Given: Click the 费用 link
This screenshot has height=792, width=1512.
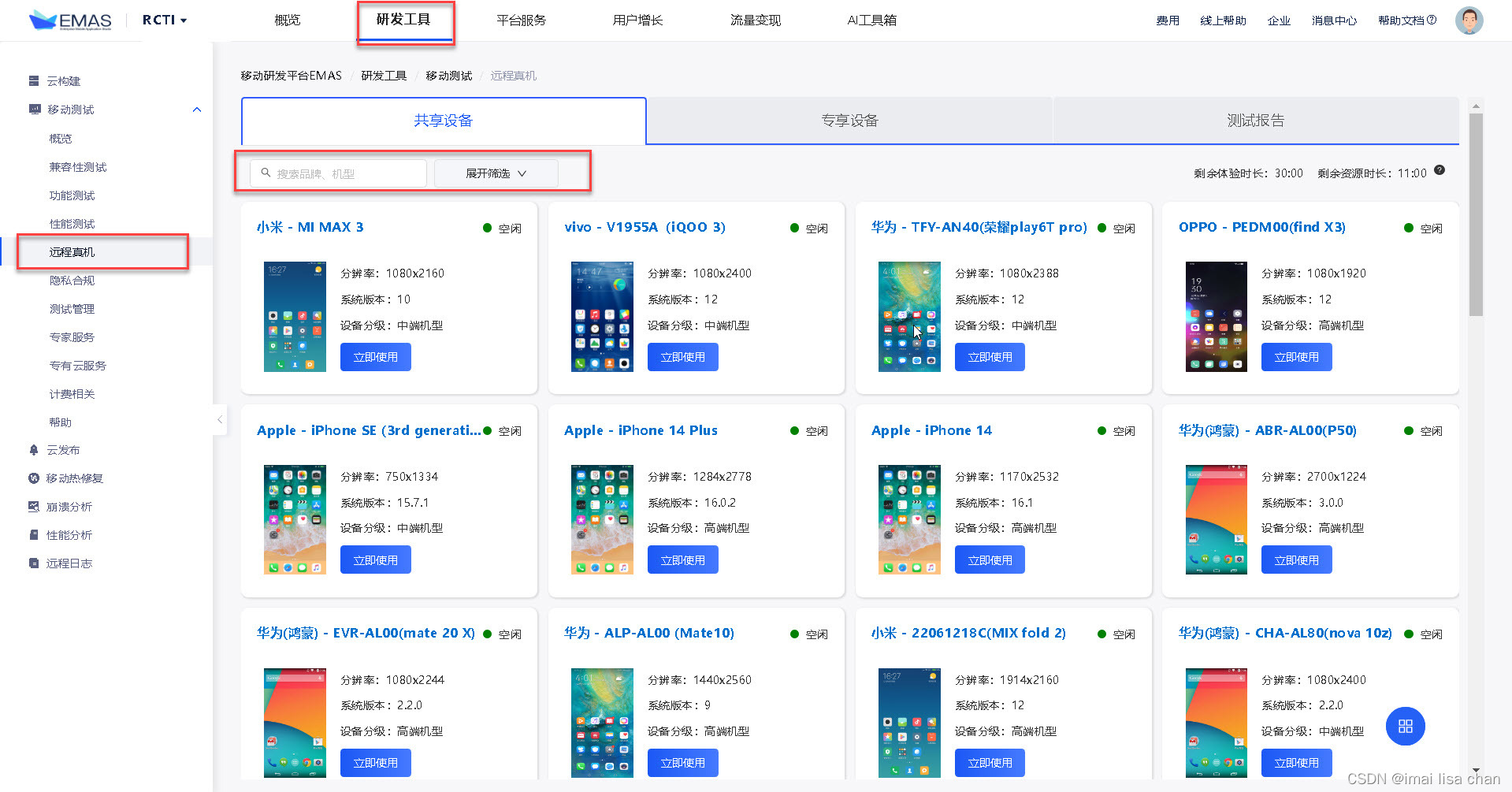Looking at the screenshot, I should (1168, 20).
